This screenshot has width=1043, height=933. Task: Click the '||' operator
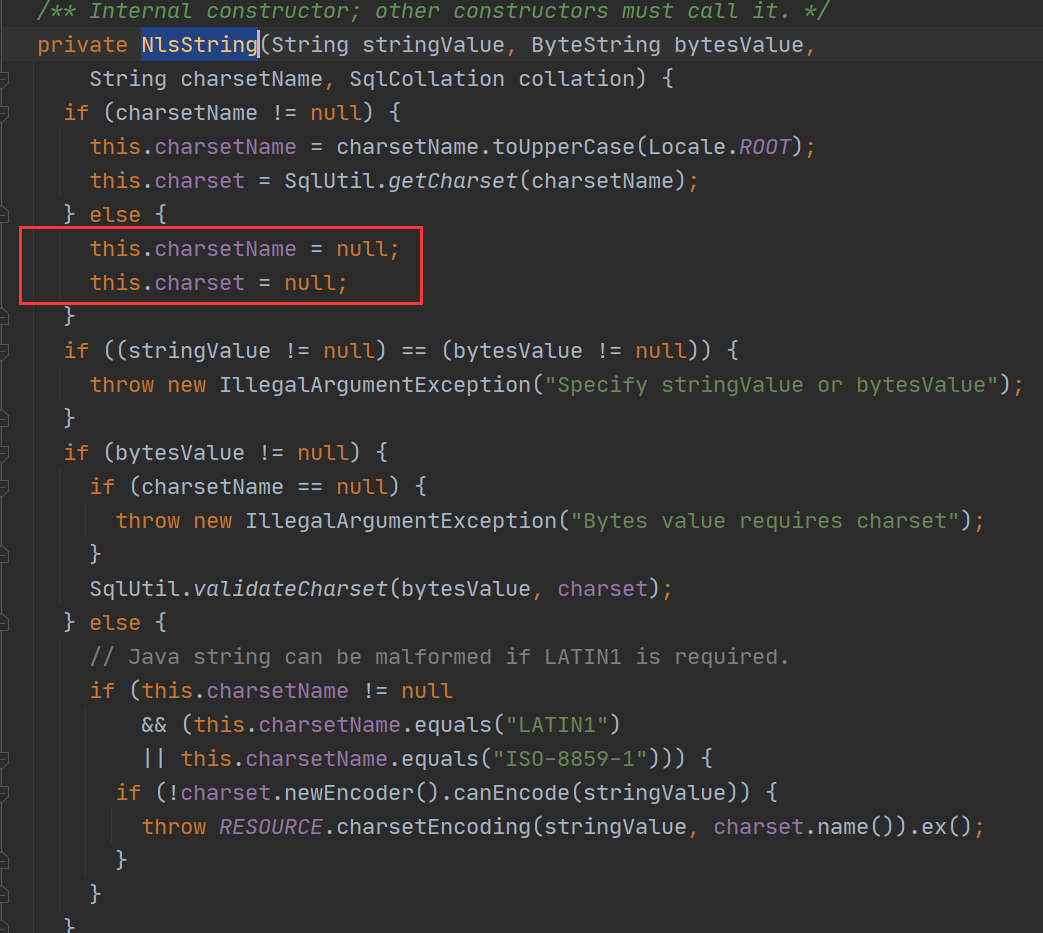coord(154,759)
